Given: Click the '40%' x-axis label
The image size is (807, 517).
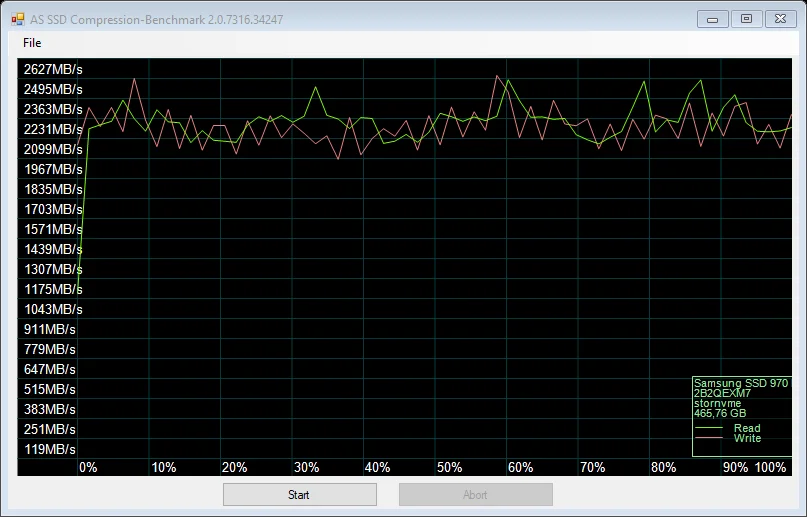Looking at the screenshot, I should point(378,468).
